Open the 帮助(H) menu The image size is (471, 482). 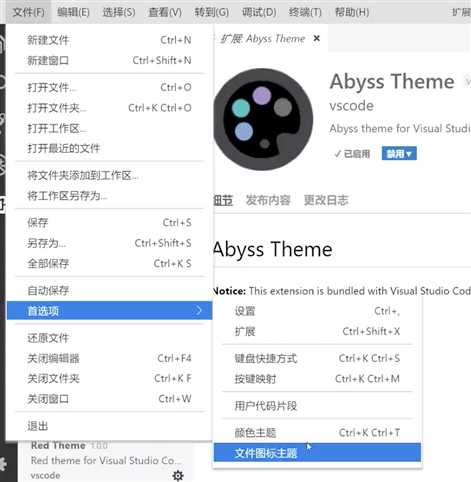[352, 12]
